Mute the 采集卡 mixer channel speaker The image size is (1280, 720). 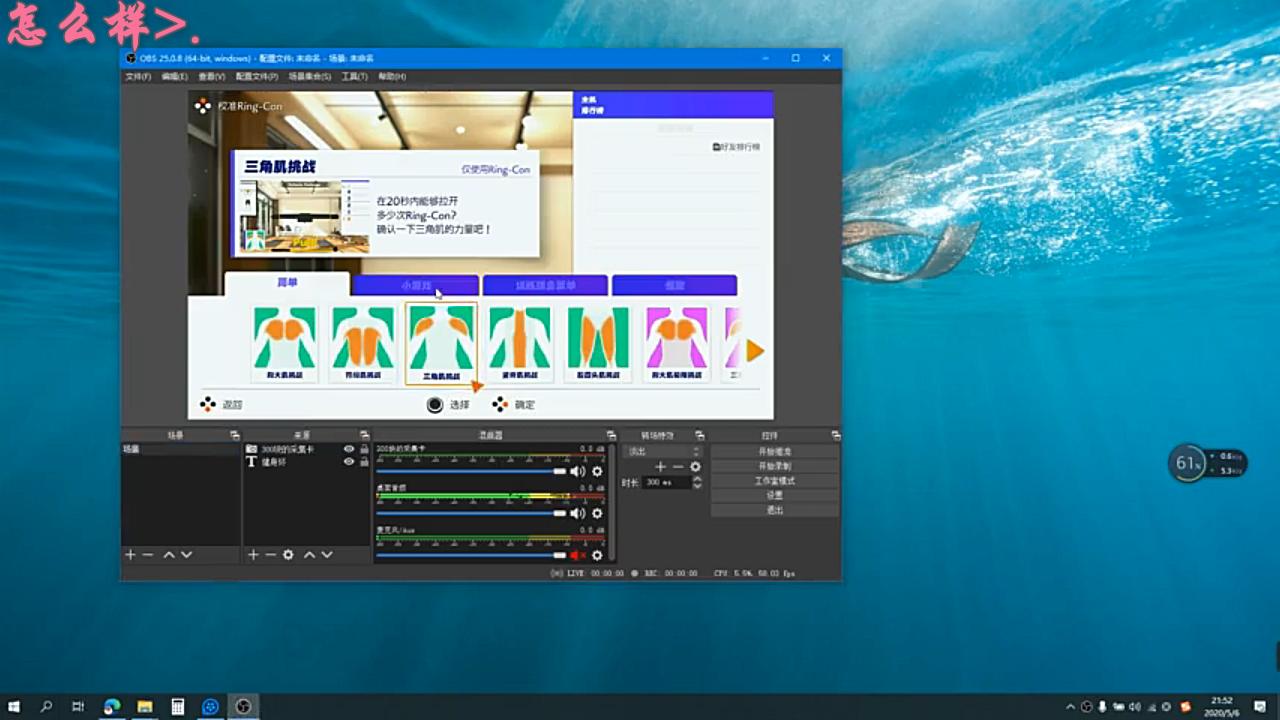click(577, 471)
